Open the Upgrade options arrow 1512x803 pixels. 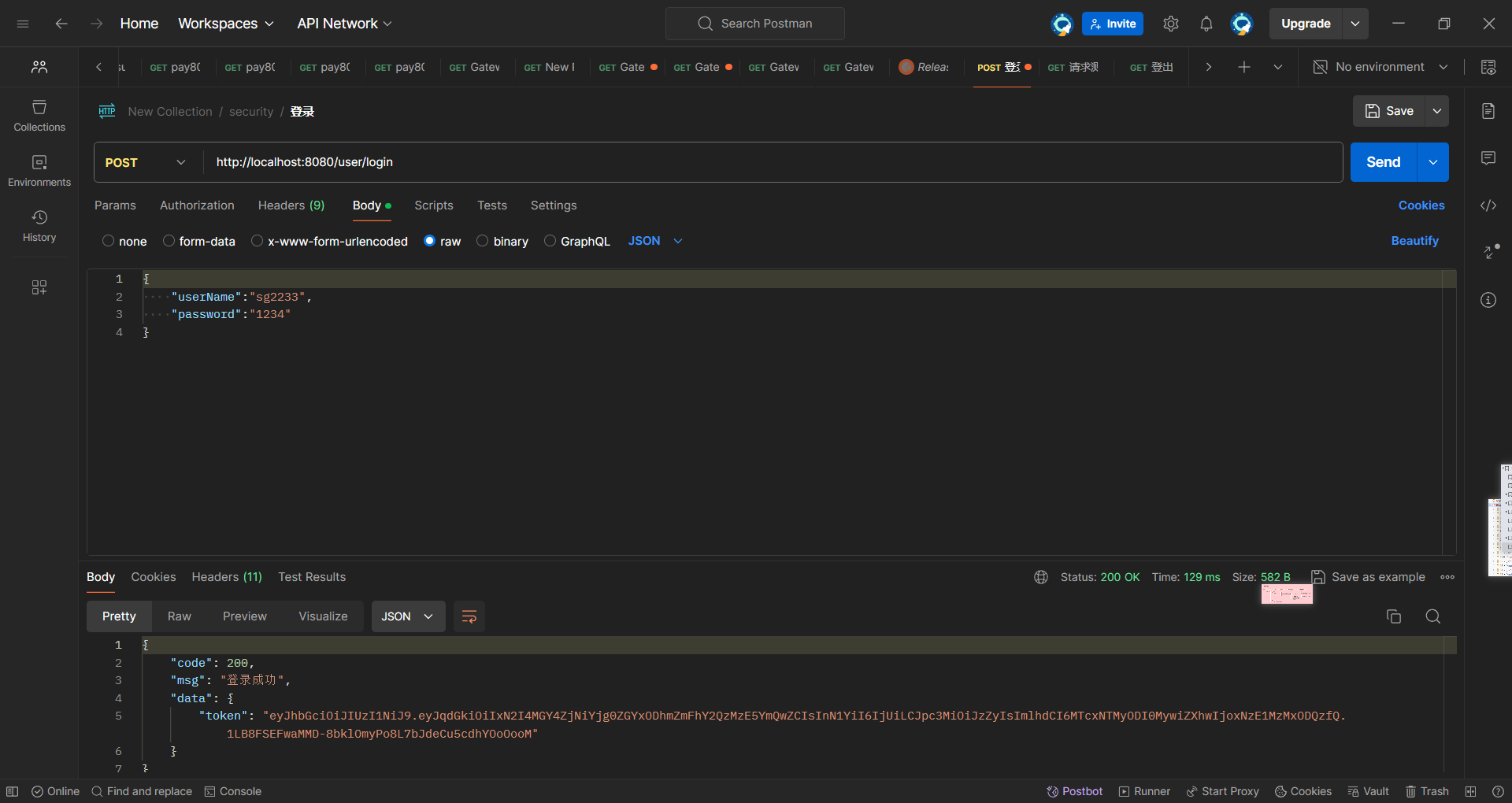pos(1355,24)
